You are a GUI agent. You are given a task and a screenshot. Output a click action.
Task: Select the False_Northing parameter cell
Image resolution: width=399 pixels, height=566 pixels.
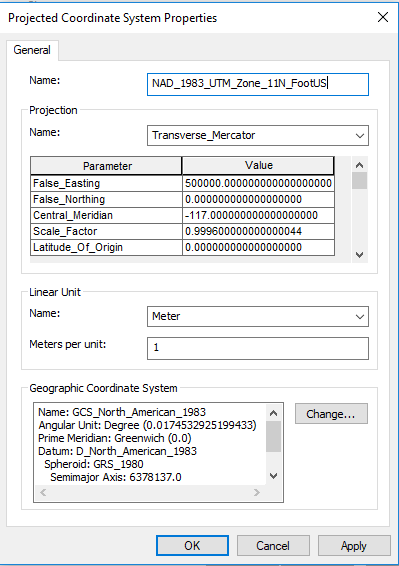[107, 199]
